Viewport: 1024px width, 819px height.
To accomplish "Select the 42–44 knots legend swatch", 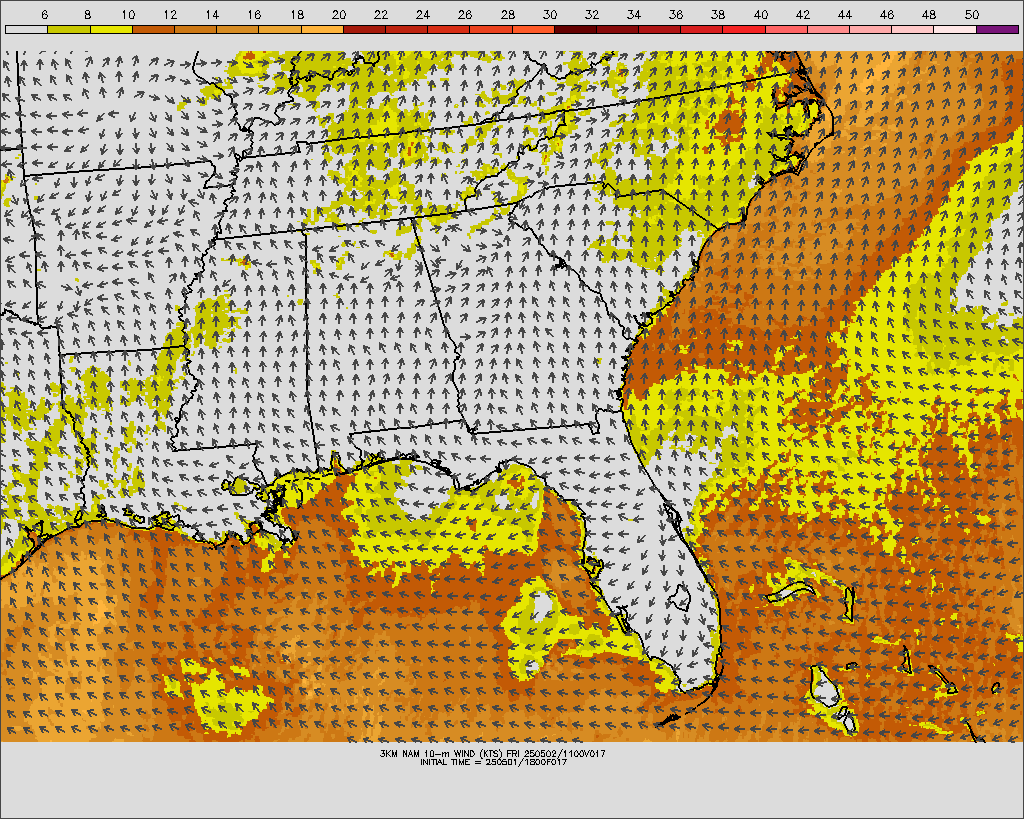I will point(829,29).
